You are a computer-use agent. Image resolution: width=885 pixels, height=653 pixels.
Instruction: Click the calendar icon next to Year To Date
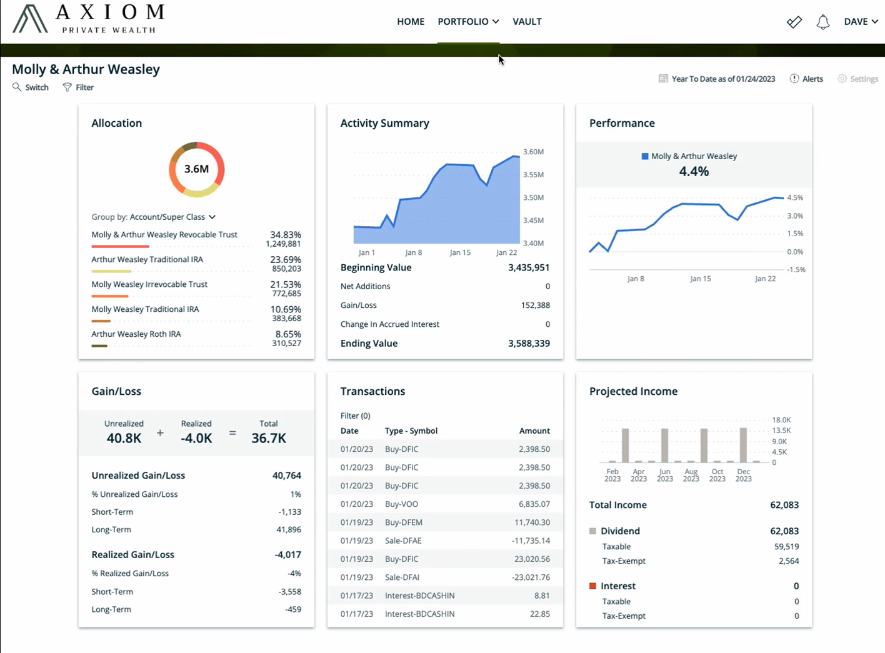coord(661,78)
